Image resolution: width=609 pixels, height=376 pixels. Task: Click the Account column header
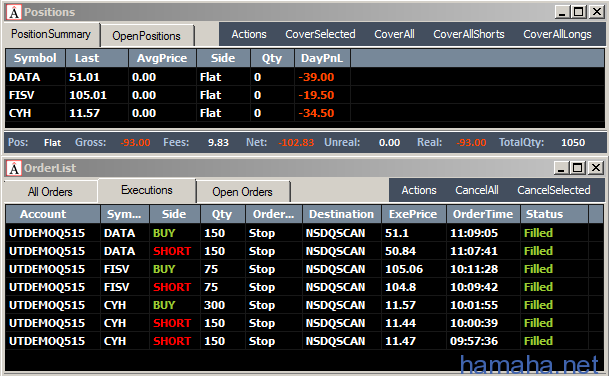pos(53,214)
